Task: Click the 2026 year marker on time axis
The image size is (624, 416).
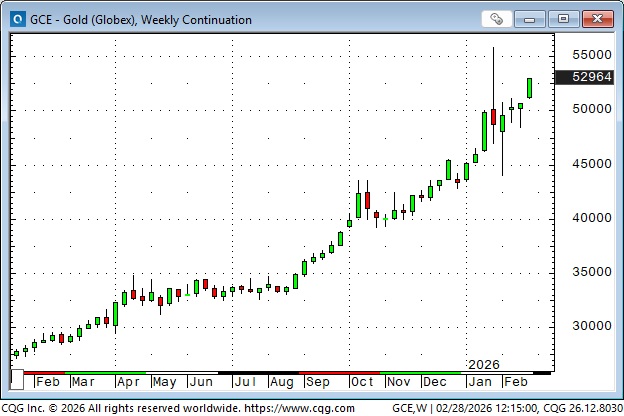Action: coord(483,364)
